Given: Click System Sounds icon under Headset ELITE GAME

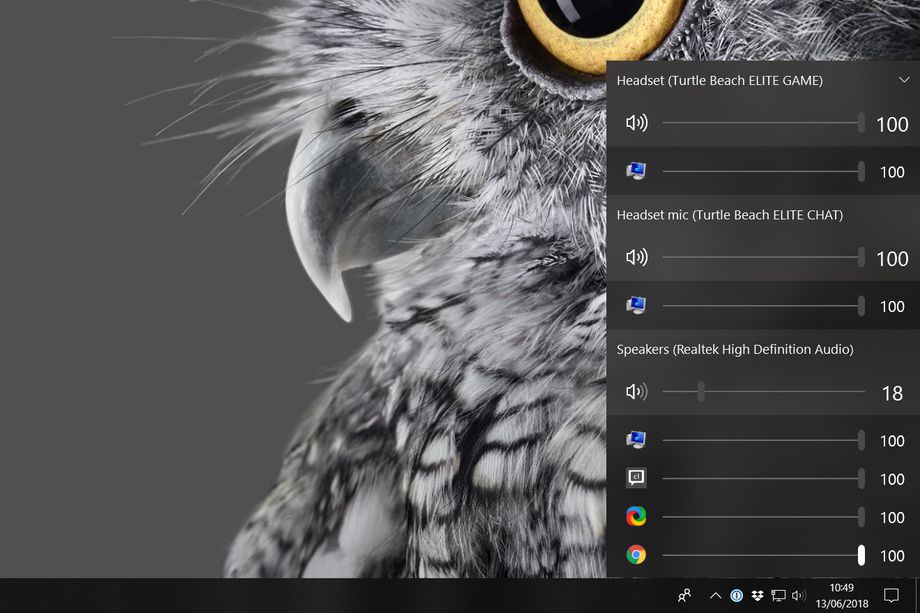Looking at the screenshot, I should click(636, 172).
